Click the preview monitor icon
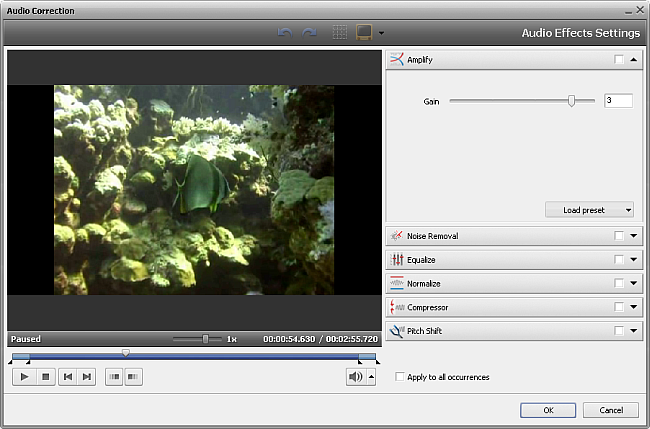This screenshot has width=650, height=429. click(364, 32)
